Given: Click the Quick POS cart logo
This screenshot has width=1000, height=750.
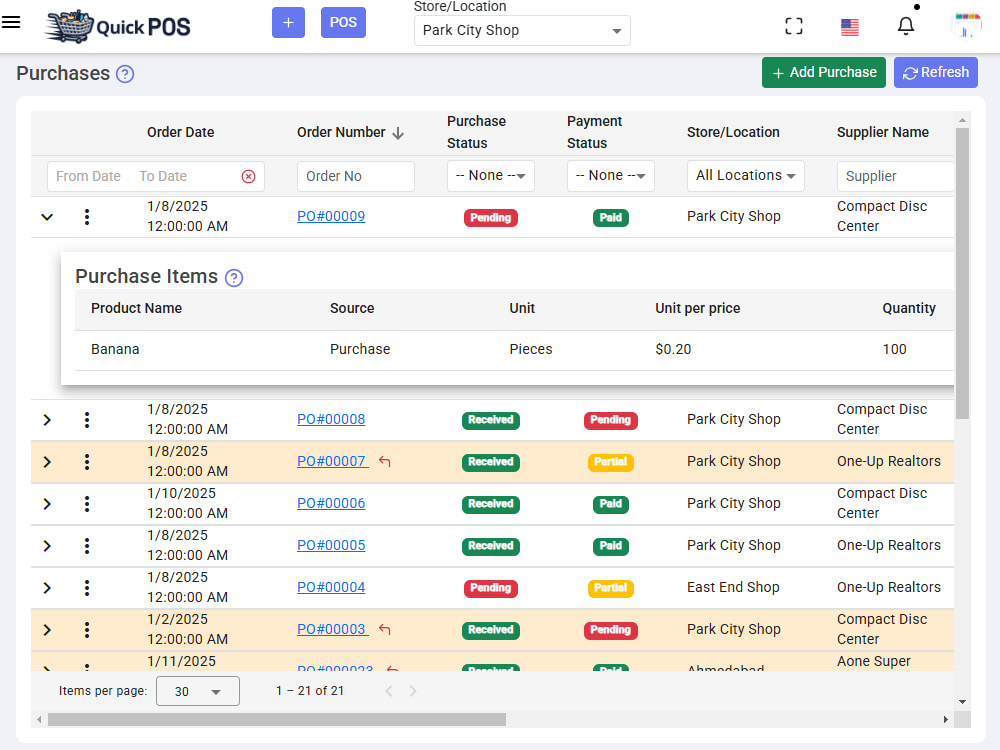Looking at the screenshot, I should click(118, 26).
